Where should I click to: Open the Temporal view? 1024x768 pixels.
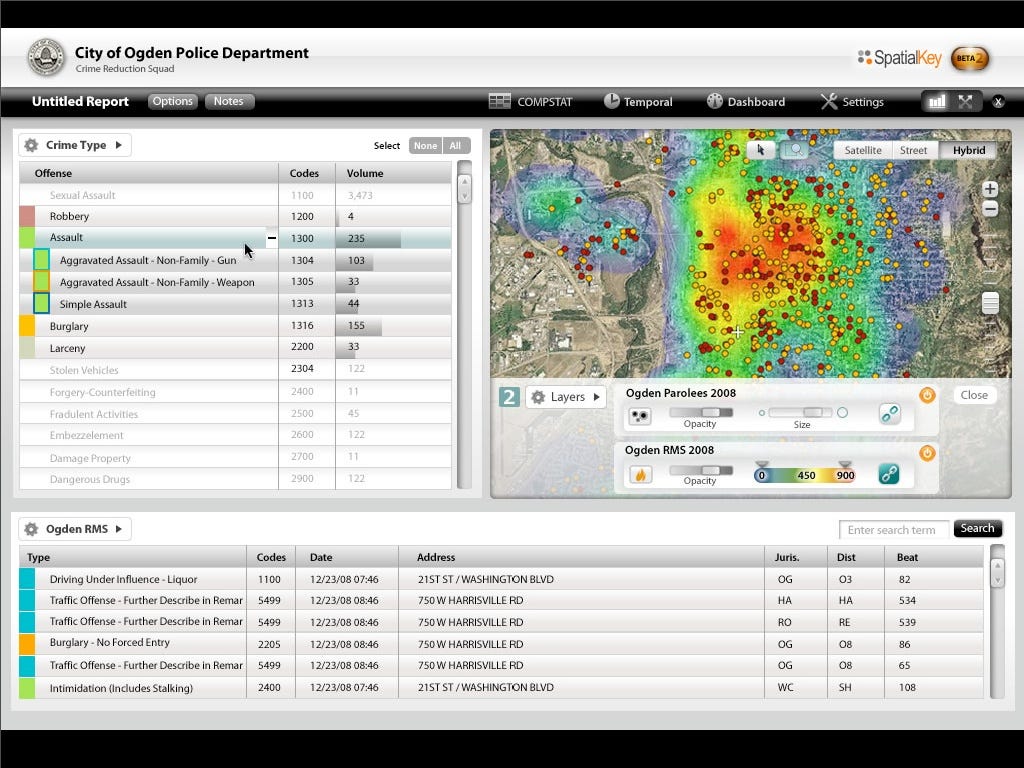point(638,102)
